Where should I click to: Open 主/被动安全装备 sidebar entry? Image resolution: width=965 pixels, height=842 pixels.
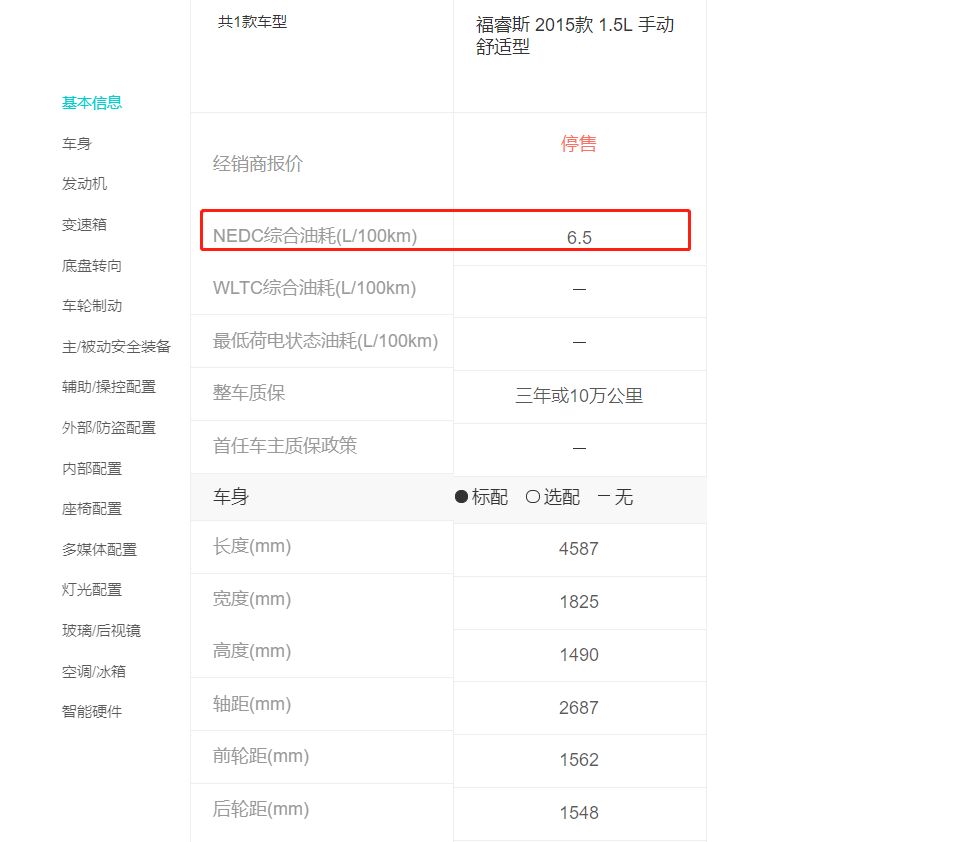pyautogui.click(x=116, y=347)
